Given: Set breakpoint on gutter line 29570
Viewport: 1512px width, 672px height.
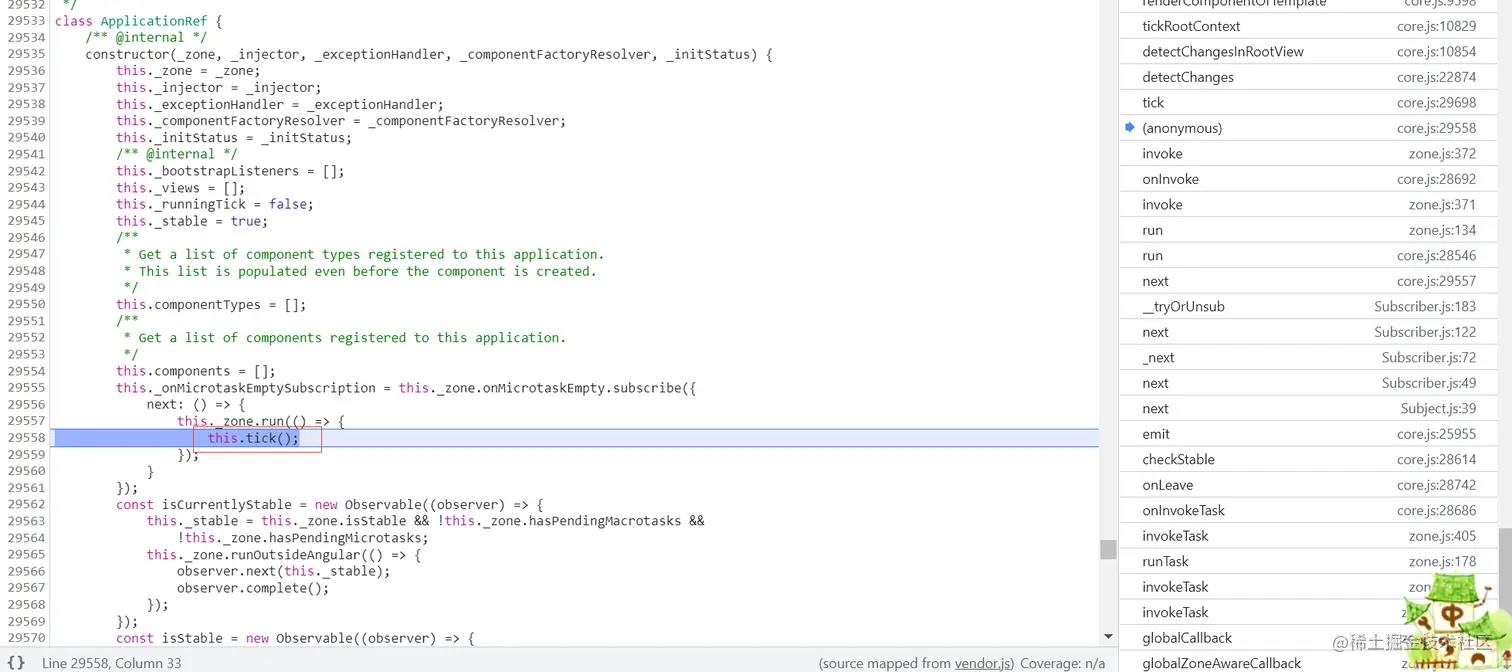Looking at the screenshot, I should [x=26, y=638].
